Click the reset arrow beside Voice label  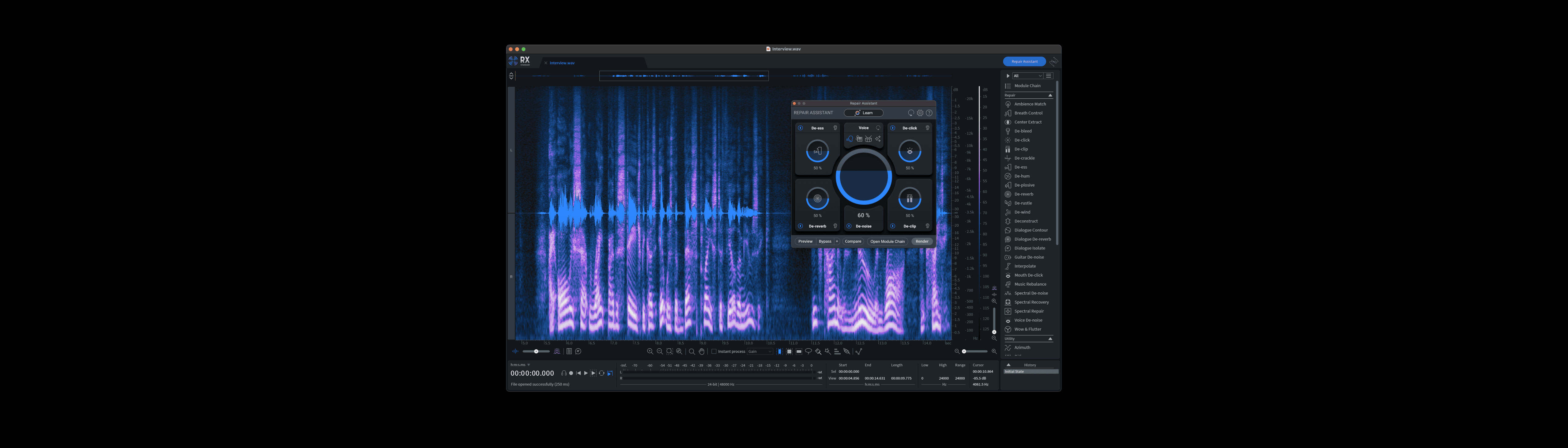coord(878,128)
